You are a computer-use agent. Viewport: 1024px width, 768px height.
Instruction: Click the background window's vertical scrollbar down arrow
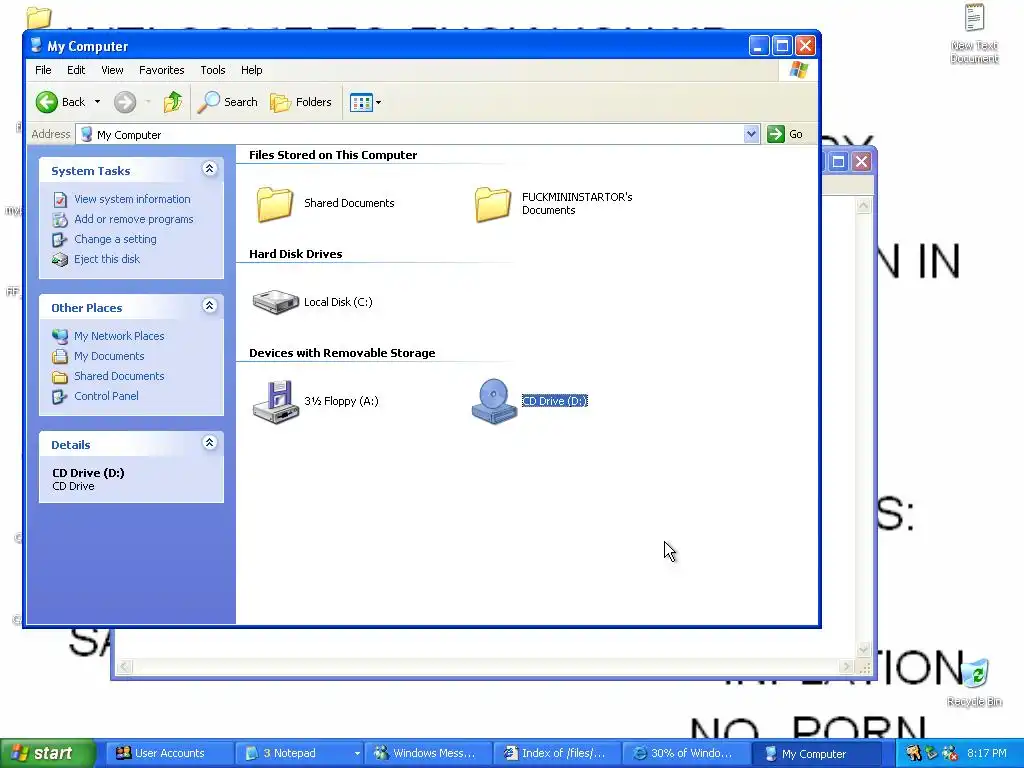tap(863, 650)
